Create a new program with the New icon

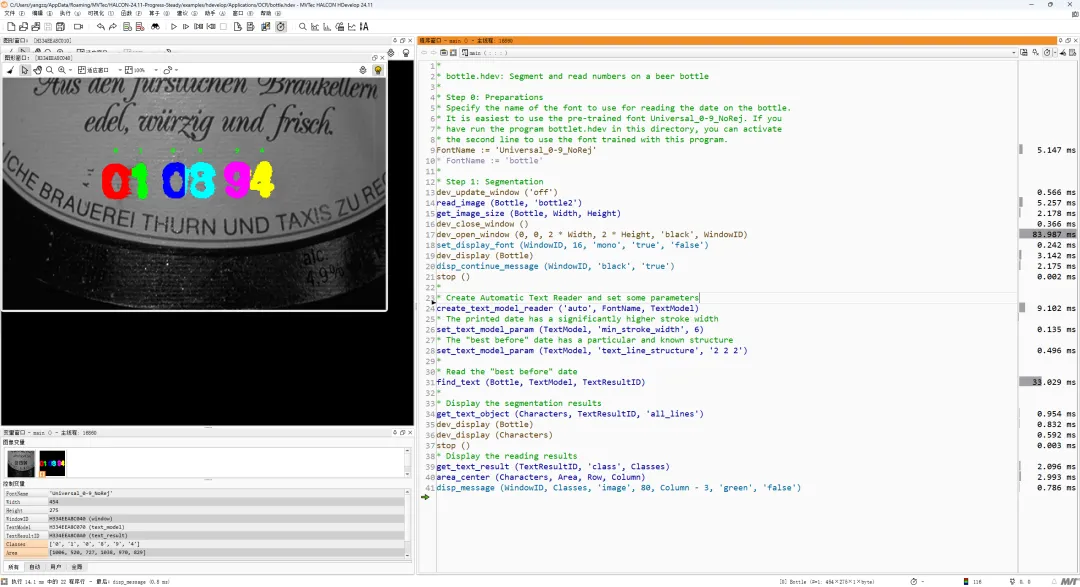11,27
